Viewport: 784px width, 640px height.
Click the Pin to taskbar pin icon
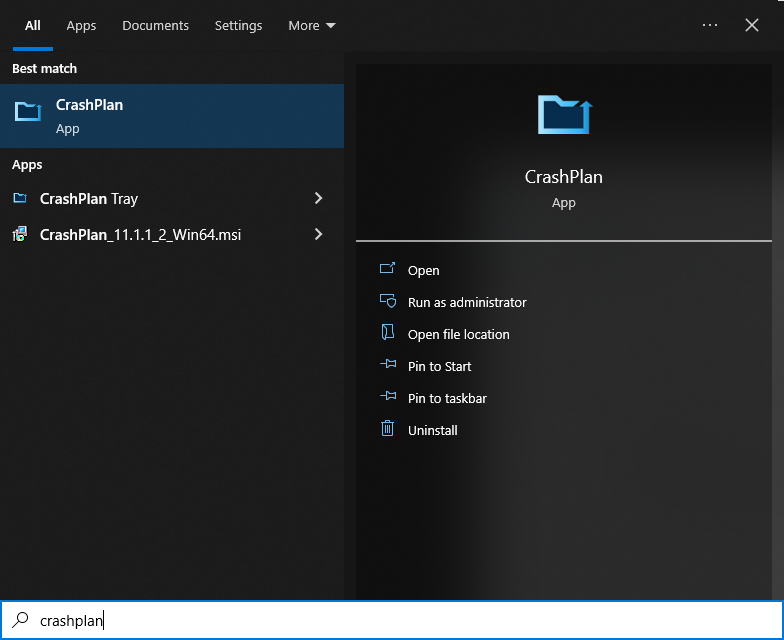(x=388, y=396)
